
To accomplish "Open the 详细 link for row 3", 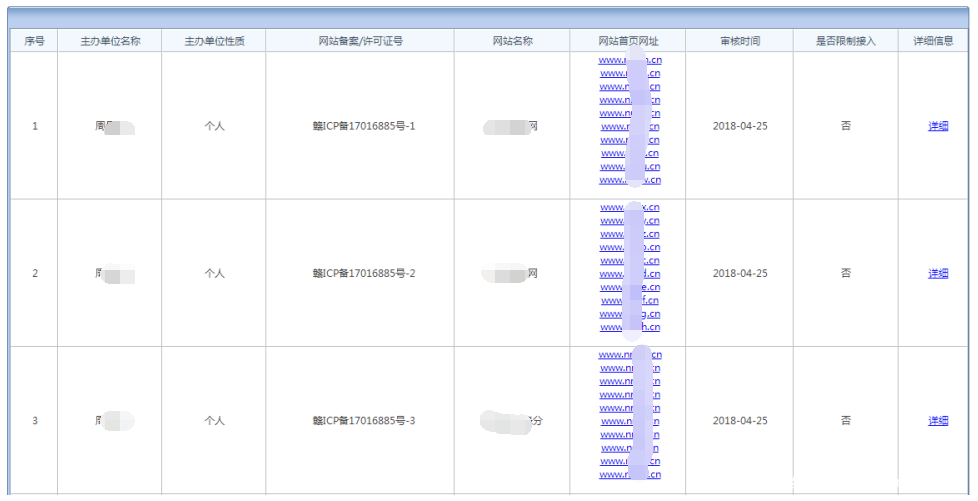I will click(937, 421).
